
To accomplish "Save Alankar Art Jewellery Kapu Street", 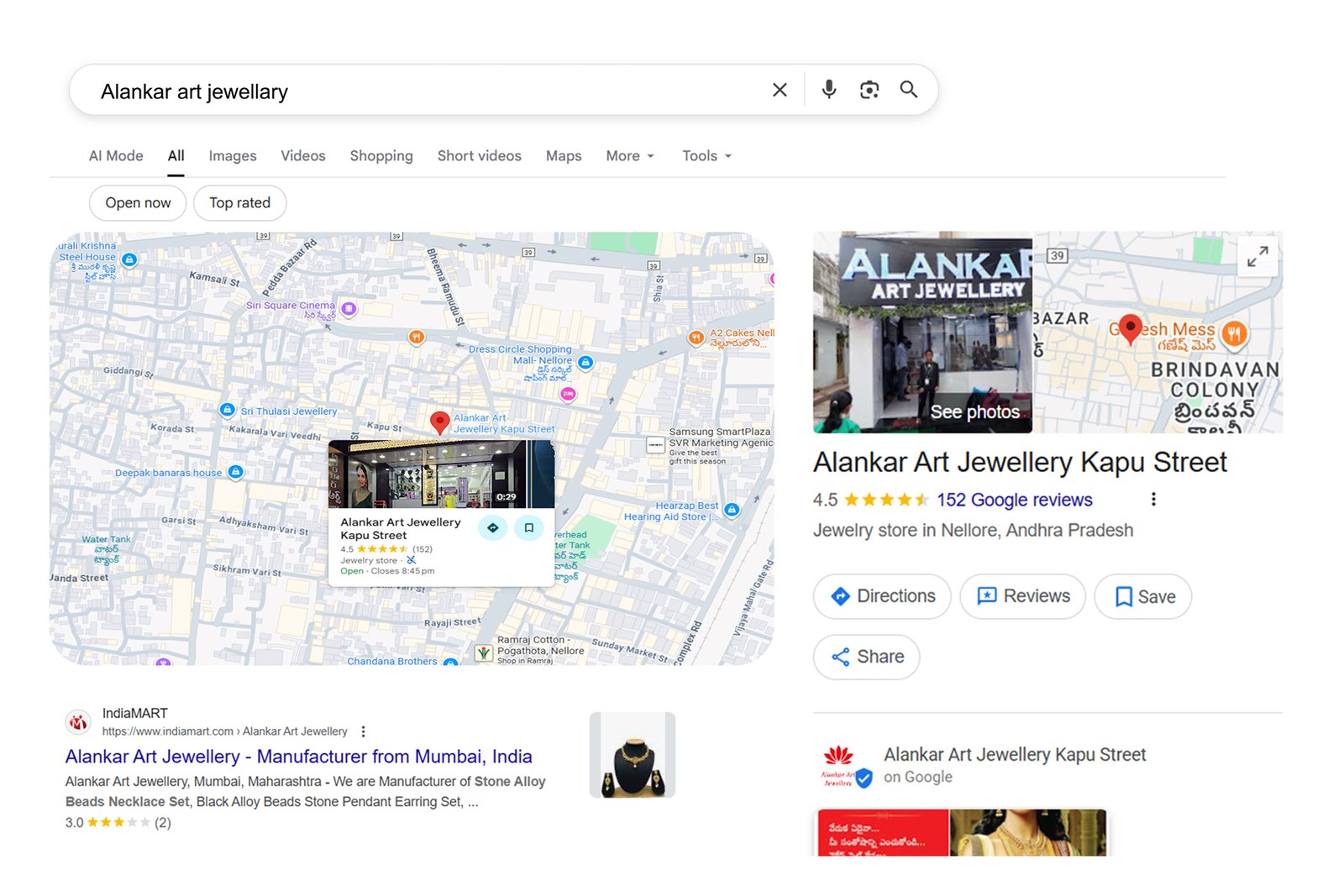I will (x=1142, y=596).
